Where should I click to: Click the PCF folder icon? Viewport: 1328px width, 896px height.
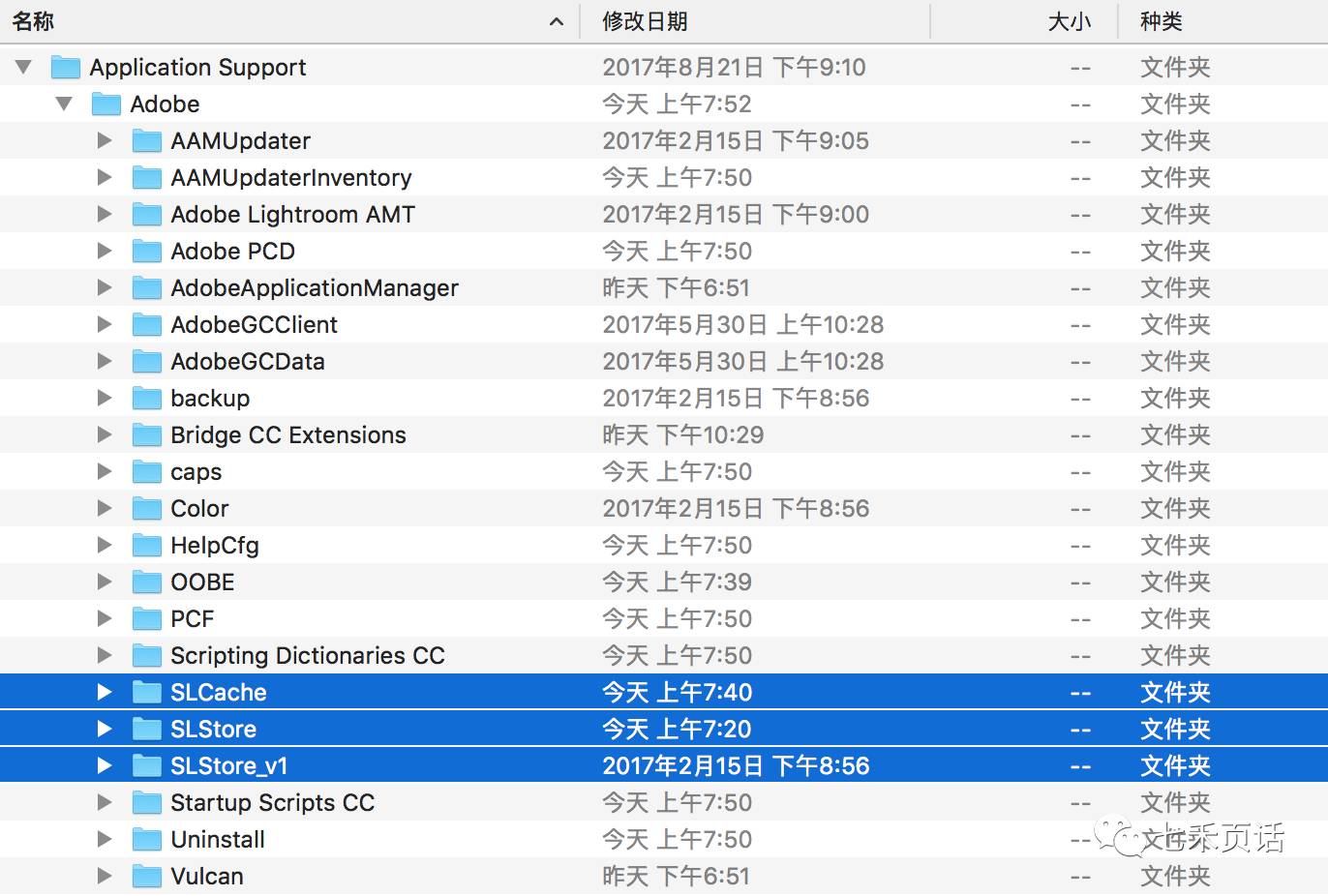coord(147,618)
